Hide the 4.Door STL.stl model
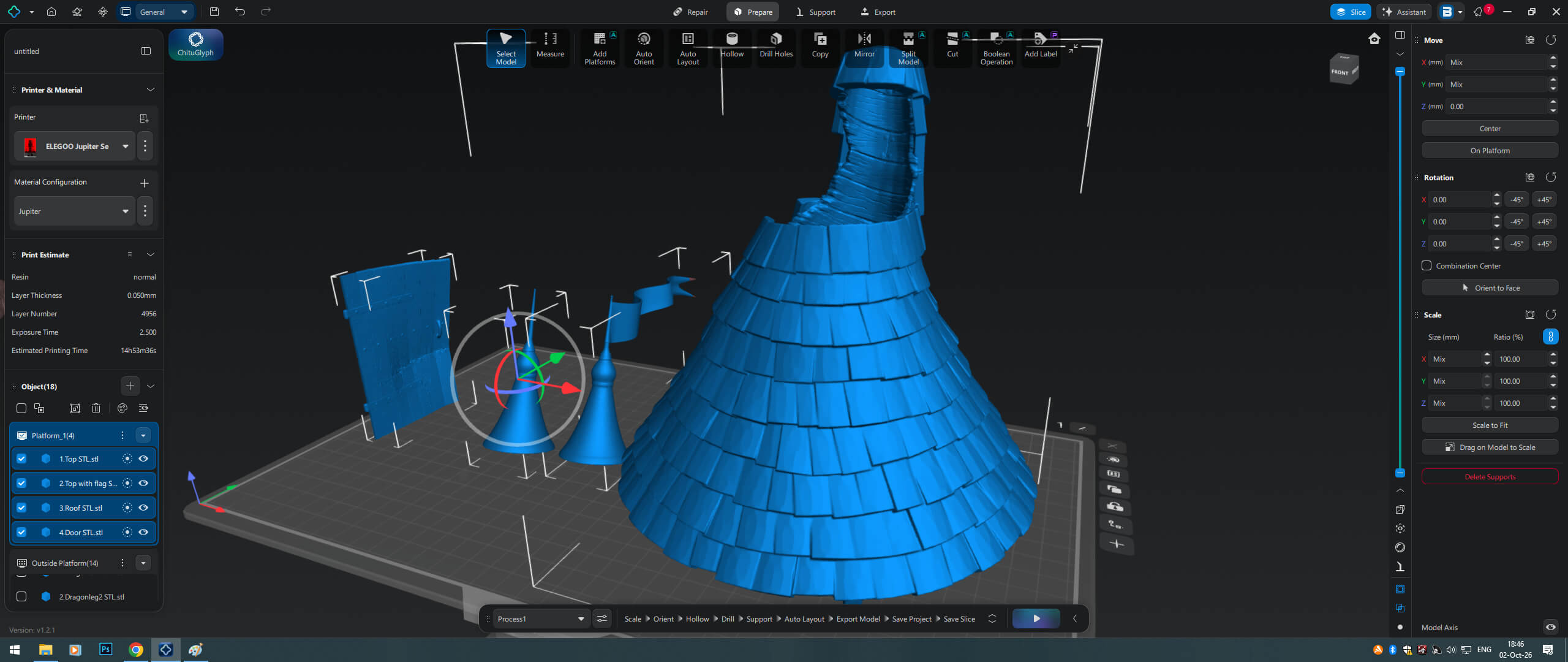This screenshot has height=662, width=1568. [x=143, y=532]
